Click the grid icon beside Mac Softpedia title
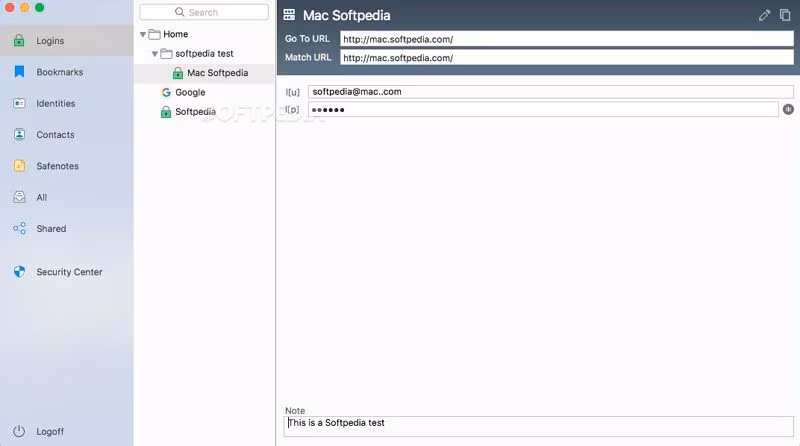Image resolution: width=800 pixels, height=446 pixels. 289,15
